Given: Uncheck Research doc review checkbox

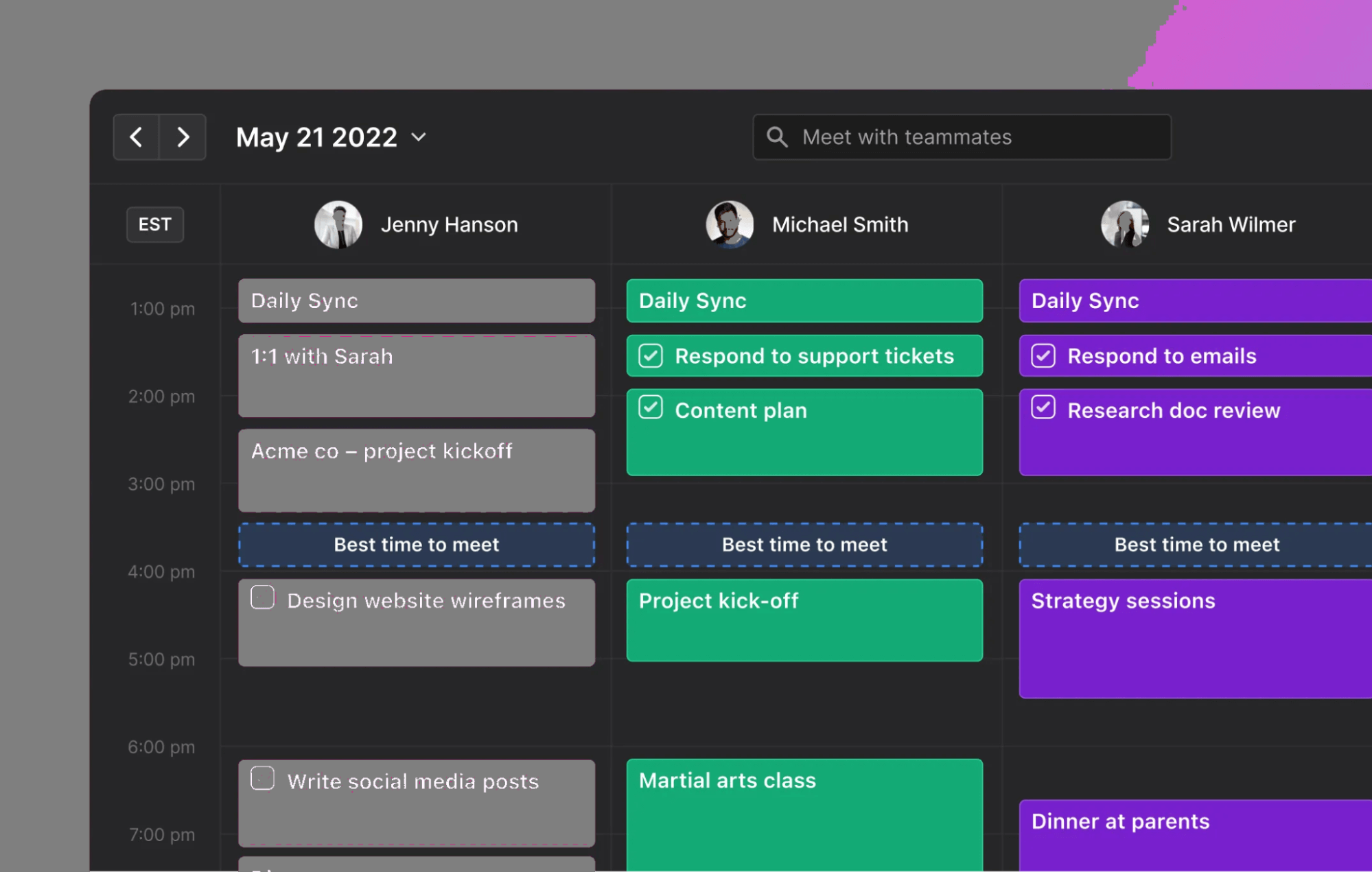Looking at the screenshot, I should [x=1043, y=408].
